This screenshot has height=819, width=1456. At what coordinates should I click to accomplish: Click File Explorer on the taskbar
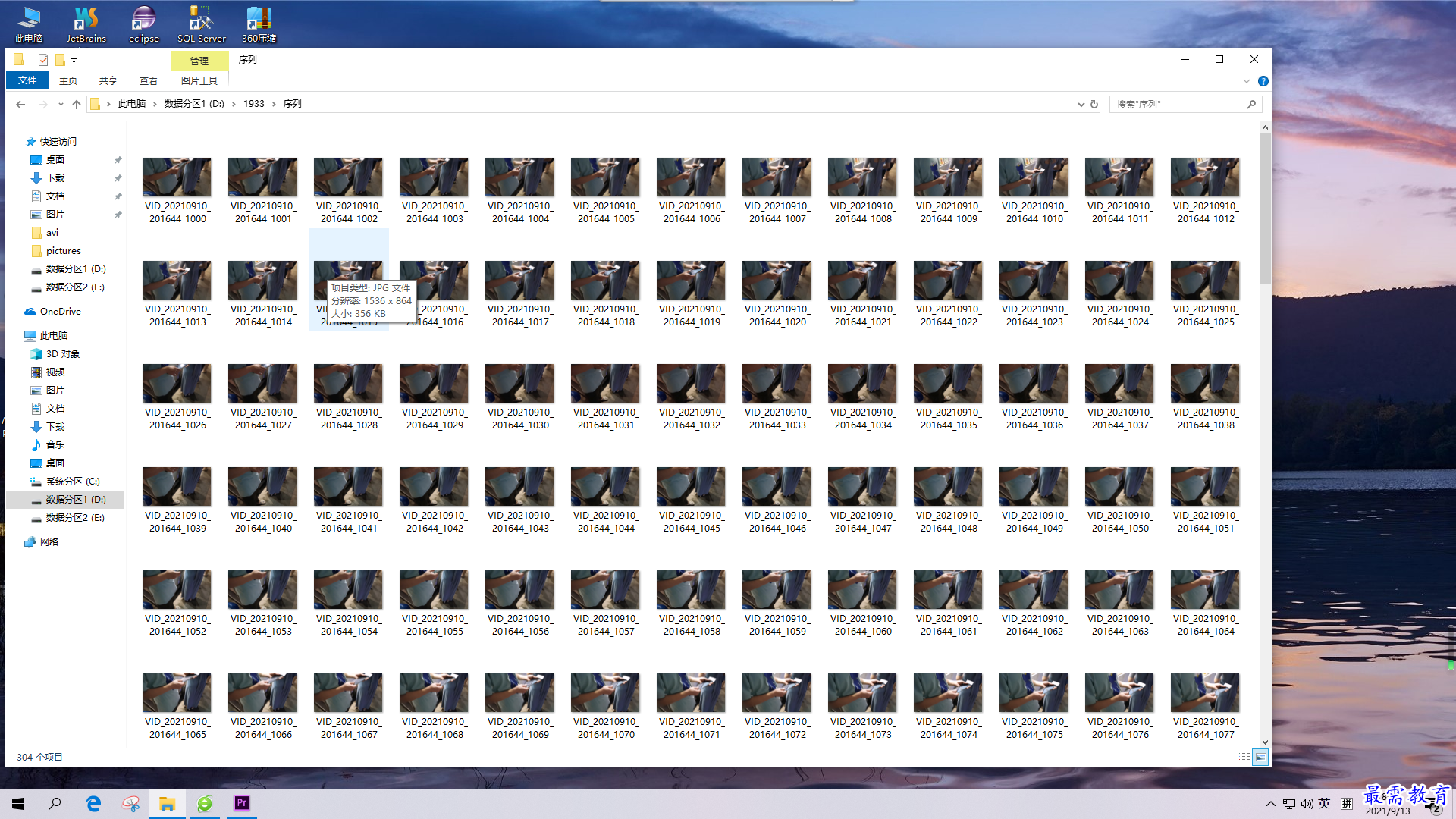coord(168,804)
